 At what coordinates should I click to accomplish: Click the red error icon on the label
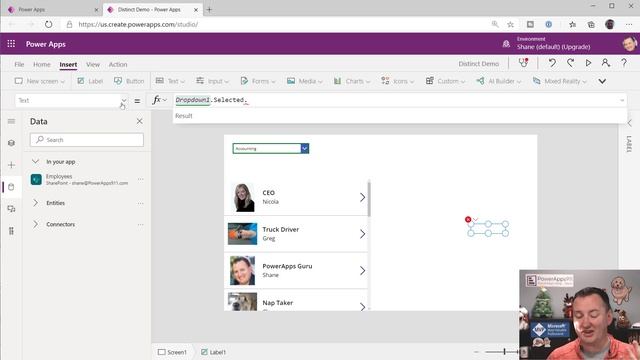tap(468, 219)
